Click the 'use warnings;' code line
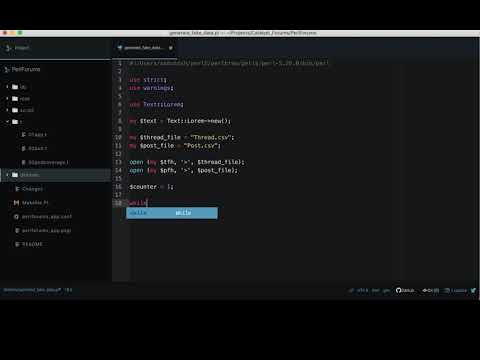 coord(151,88)
